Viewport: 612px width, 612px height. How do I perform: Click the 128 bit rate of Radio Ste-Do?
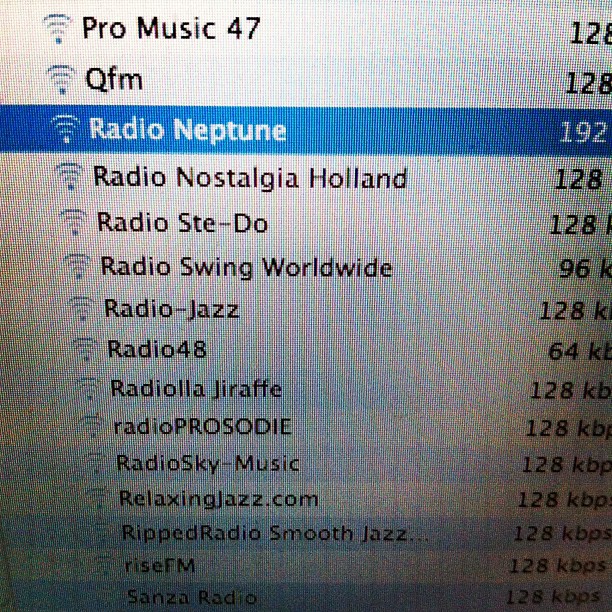[573, 225]
